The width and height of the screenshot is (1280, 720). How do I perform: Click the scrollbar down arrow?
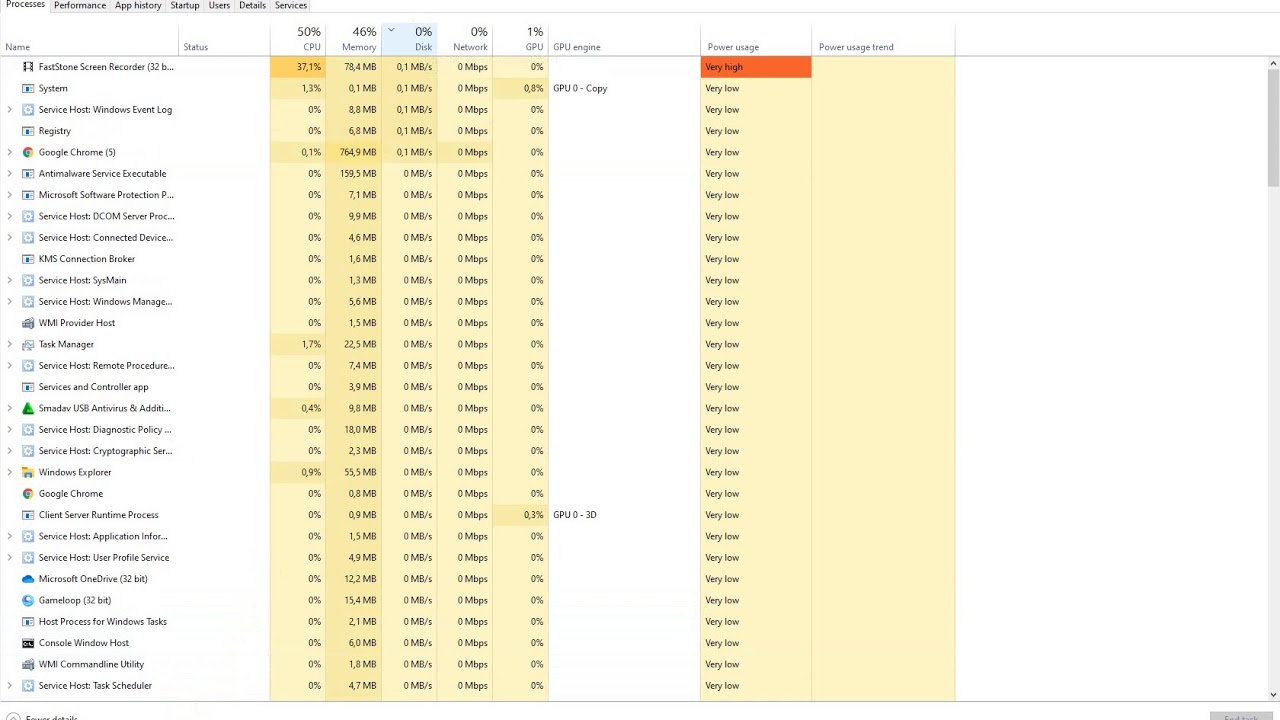1273,695
